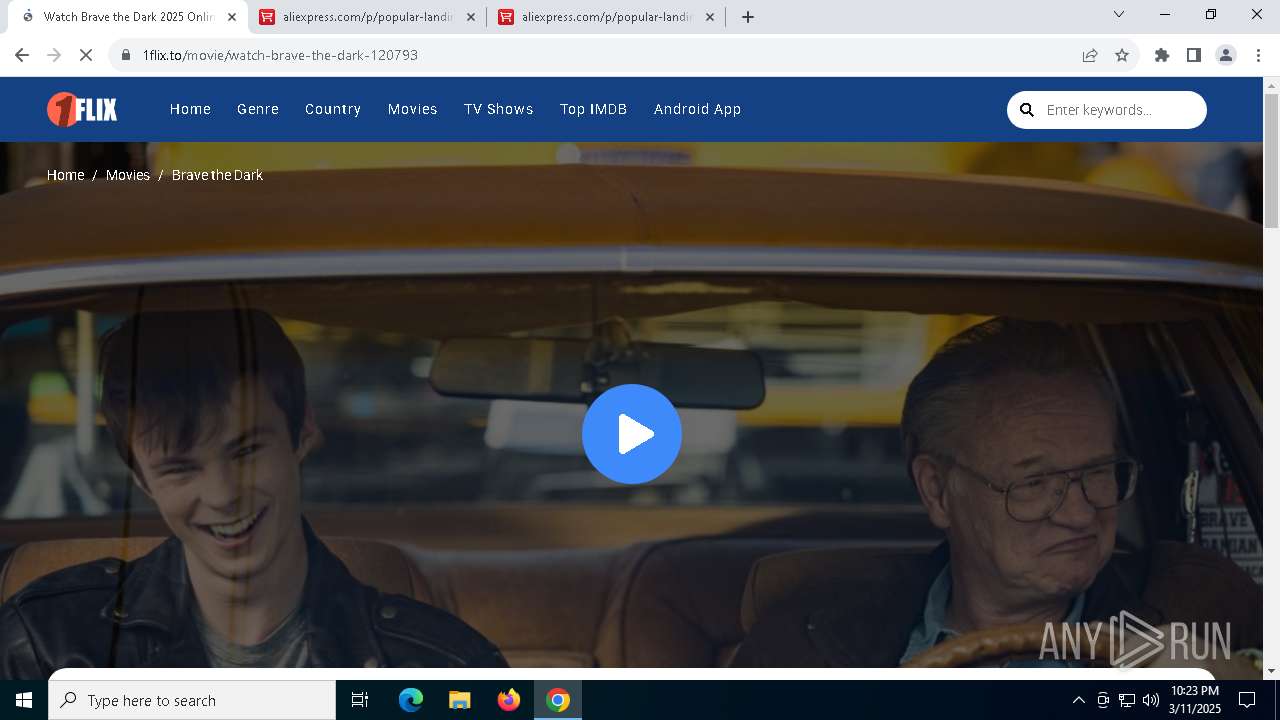The width and height of the screenshot is (1280, 720).
Task: Open the Chrome profile icon
Action: click(x=1226, y=55)
